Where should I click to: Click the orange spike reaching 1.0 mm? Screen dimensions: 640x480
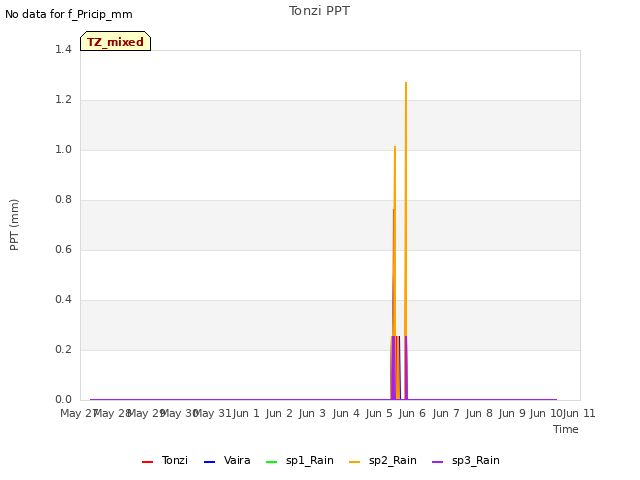[x=395, y=241]
